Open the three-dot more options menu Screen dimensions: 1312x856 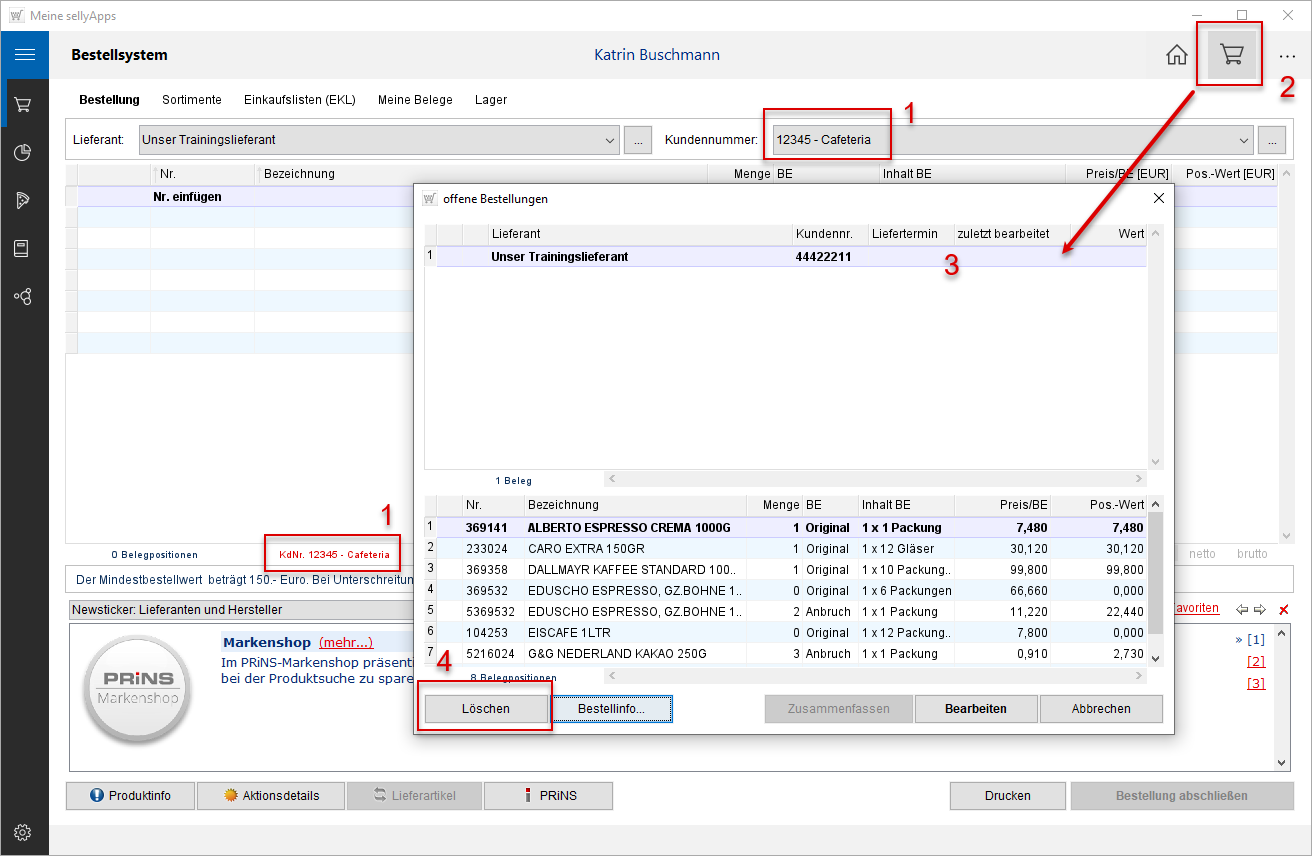1286,56
